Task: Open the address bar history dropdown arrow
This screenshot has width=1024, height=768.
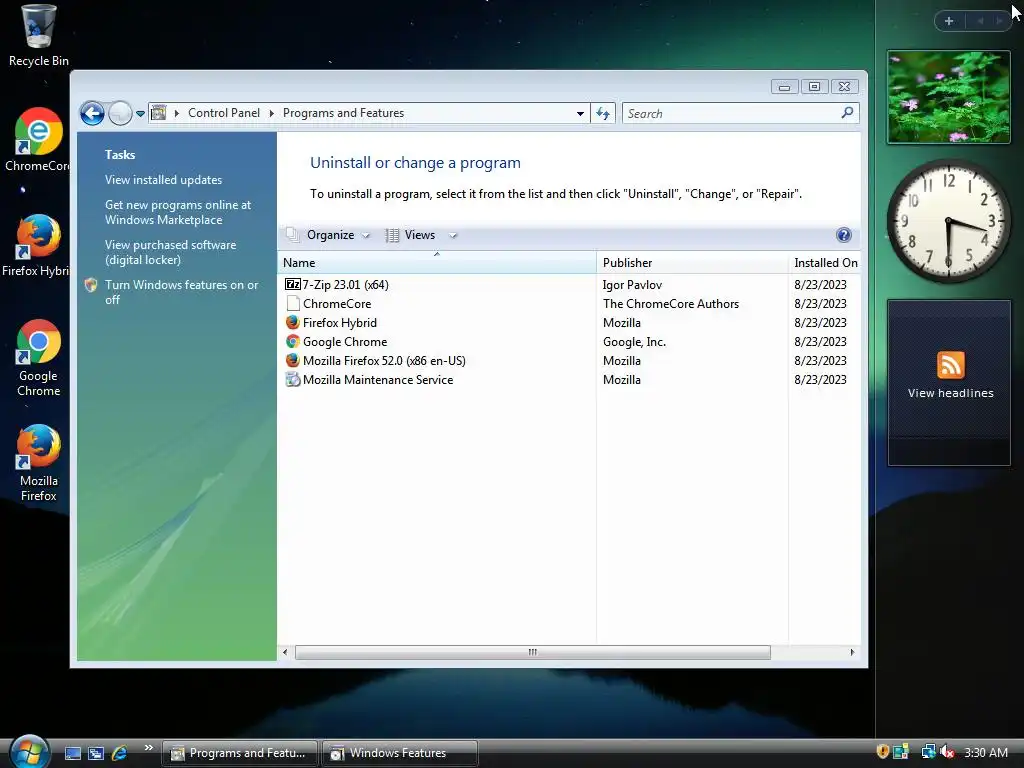Action: point(580,114)
